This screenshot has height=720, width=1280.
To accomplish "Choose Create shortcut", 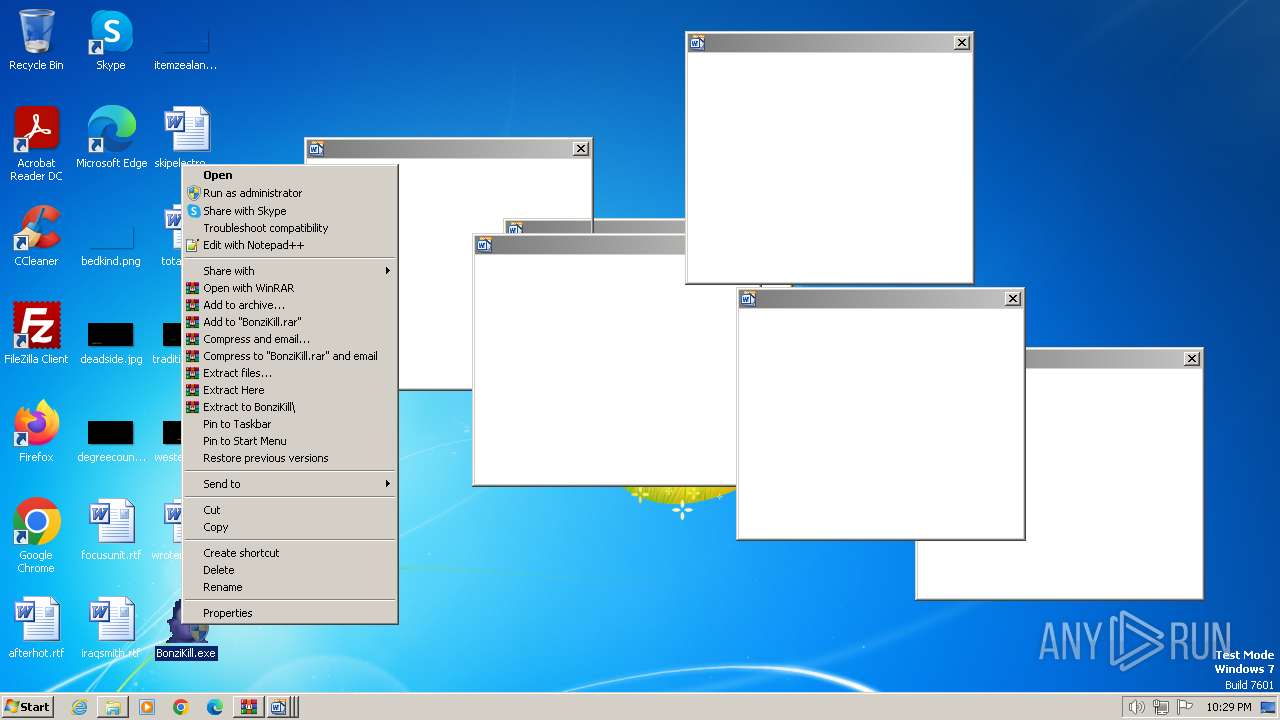I will pos(290,553).
